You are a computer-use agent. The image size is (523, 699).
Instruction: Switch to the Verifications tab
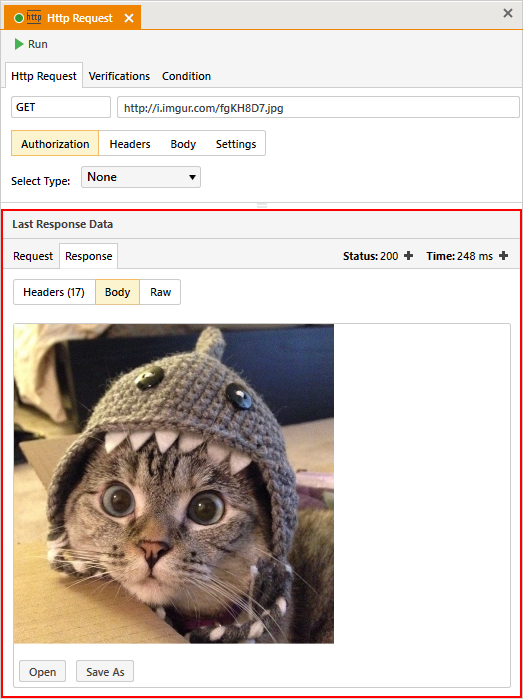pyautogui.click(x=119, y=76)
